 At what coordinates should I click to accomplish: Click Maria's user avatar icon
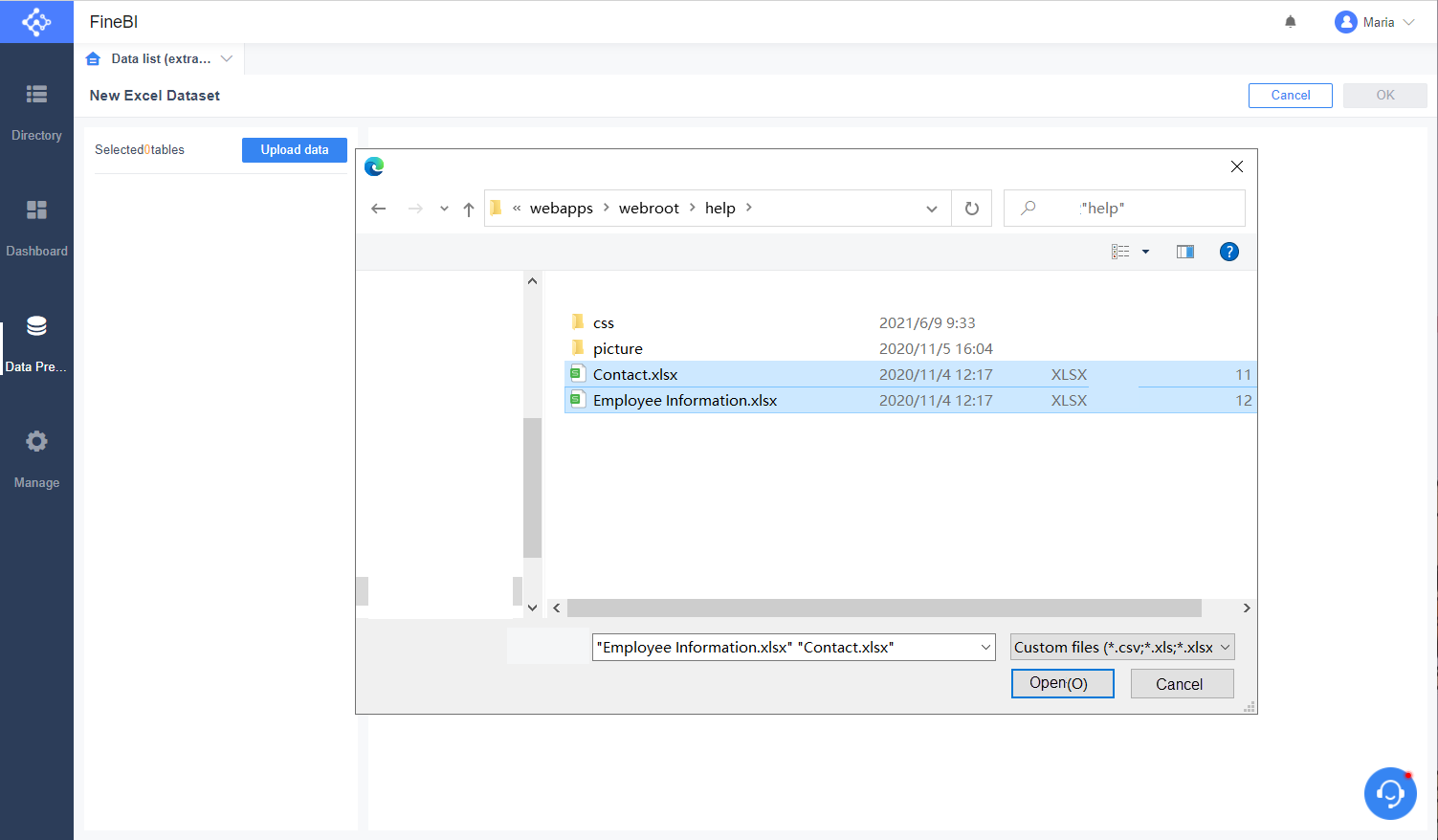point(1346,22)
